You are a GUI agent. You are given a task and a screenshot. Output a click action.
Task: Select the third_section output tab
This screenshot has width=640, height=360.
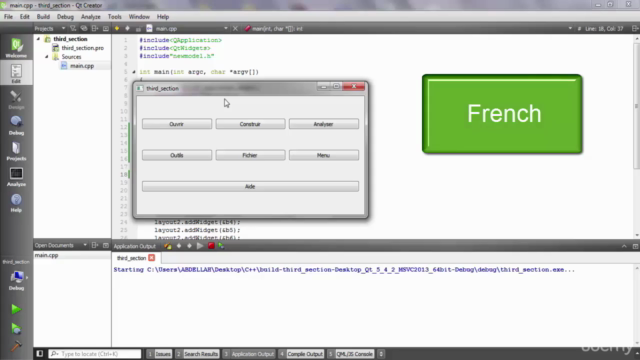pyautogui.click(x=131, y=258)
